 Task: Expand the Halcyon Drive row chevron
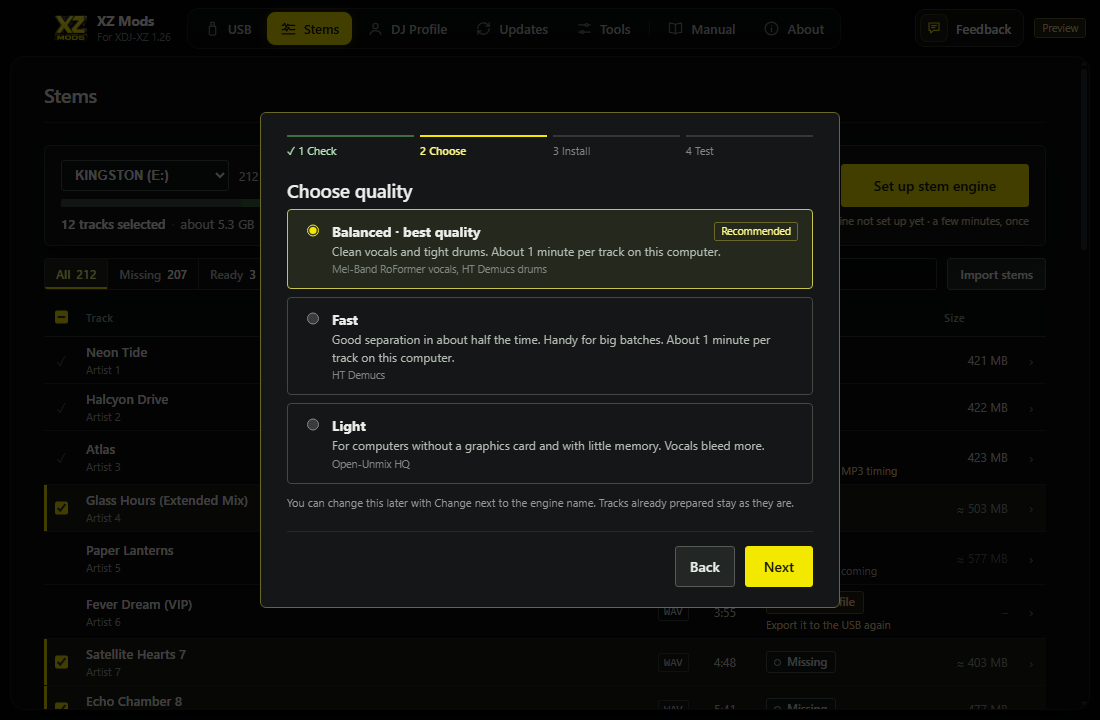click(x=1031, y=408)
